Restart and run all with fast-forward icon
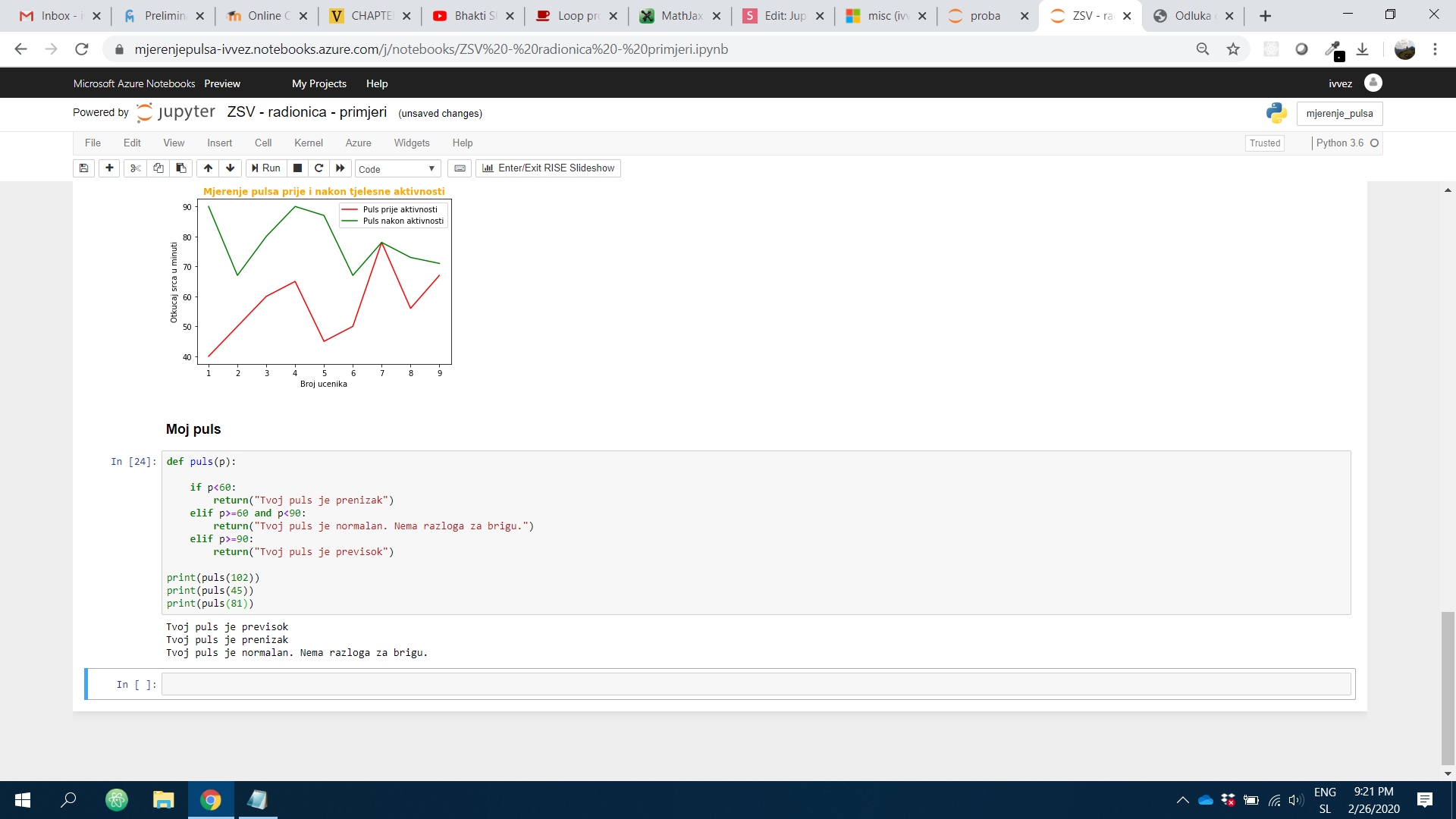The height and width of the screenshot is (819, 1456). 340,168
